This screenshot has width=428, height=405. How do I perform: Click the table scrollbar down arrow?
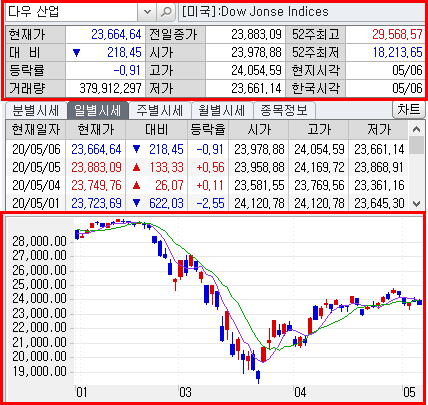click(x=417, y=203)
